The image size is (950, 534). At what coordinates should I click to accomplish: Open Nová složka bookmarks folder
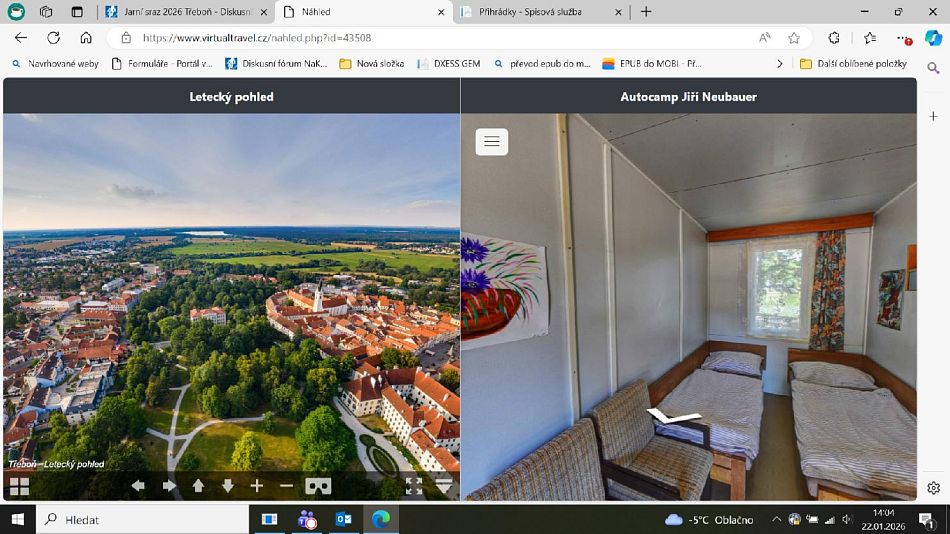[x=371, y=63]
